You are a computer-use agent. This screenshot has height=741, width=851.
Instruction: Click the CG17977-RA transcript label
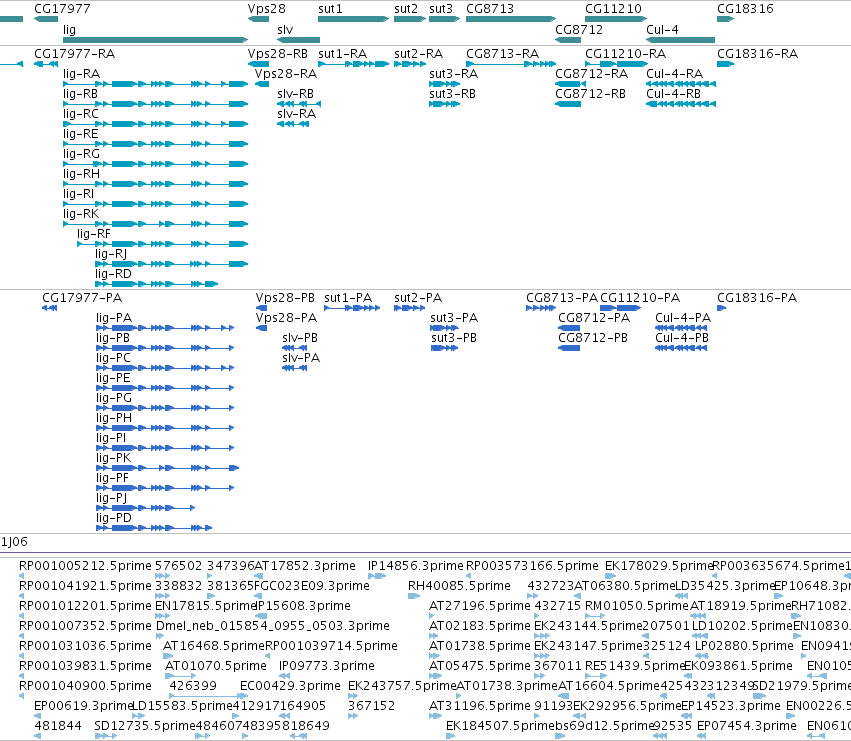click(74, 54)
